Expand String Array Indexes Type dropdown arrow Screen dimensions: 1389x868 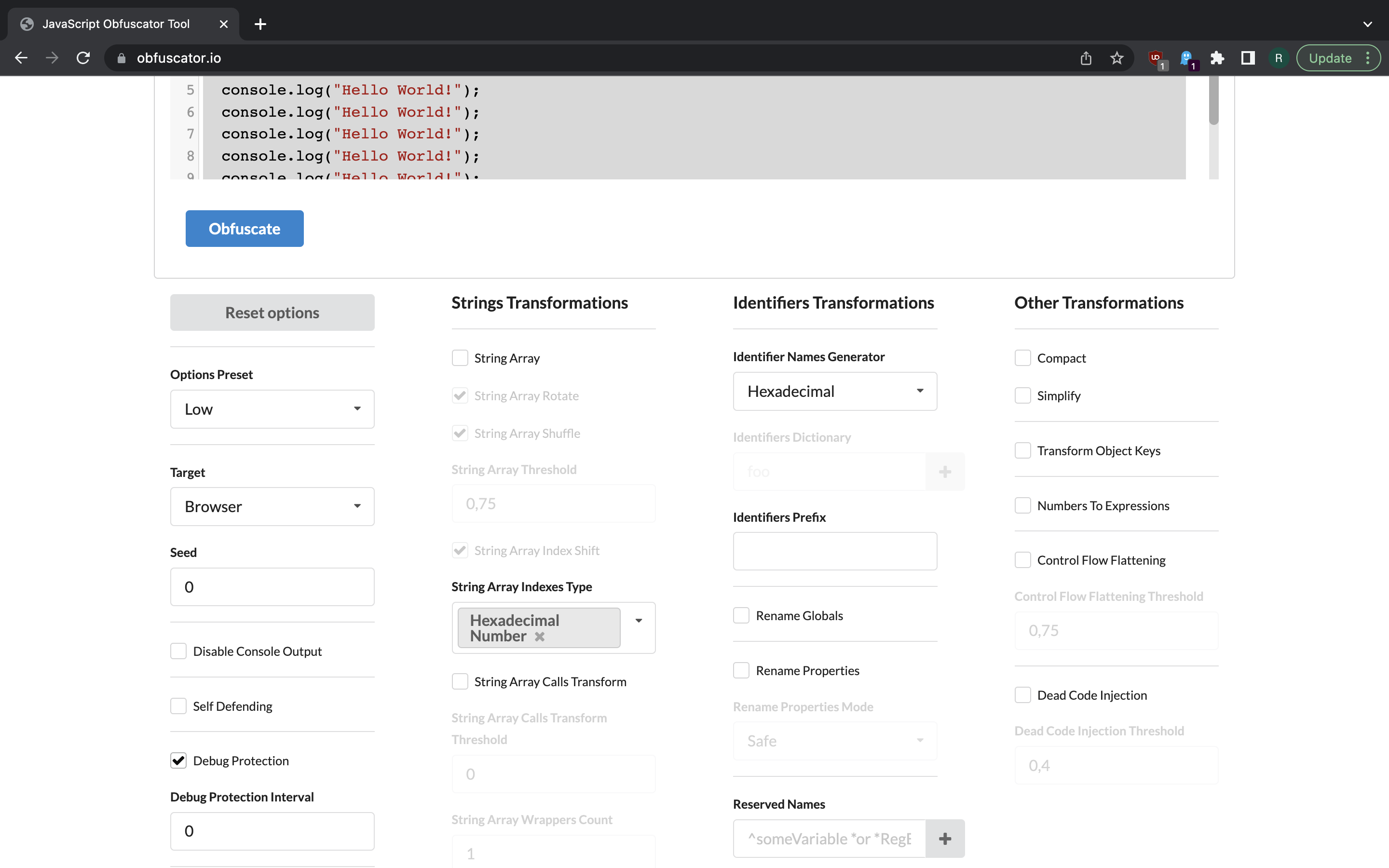[x=638, y=621]
